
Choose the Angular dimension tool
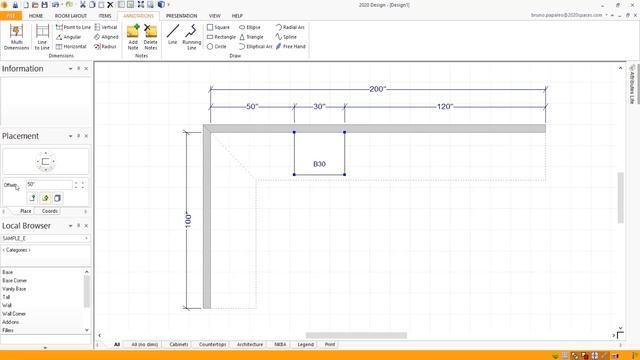coord(69,37)
